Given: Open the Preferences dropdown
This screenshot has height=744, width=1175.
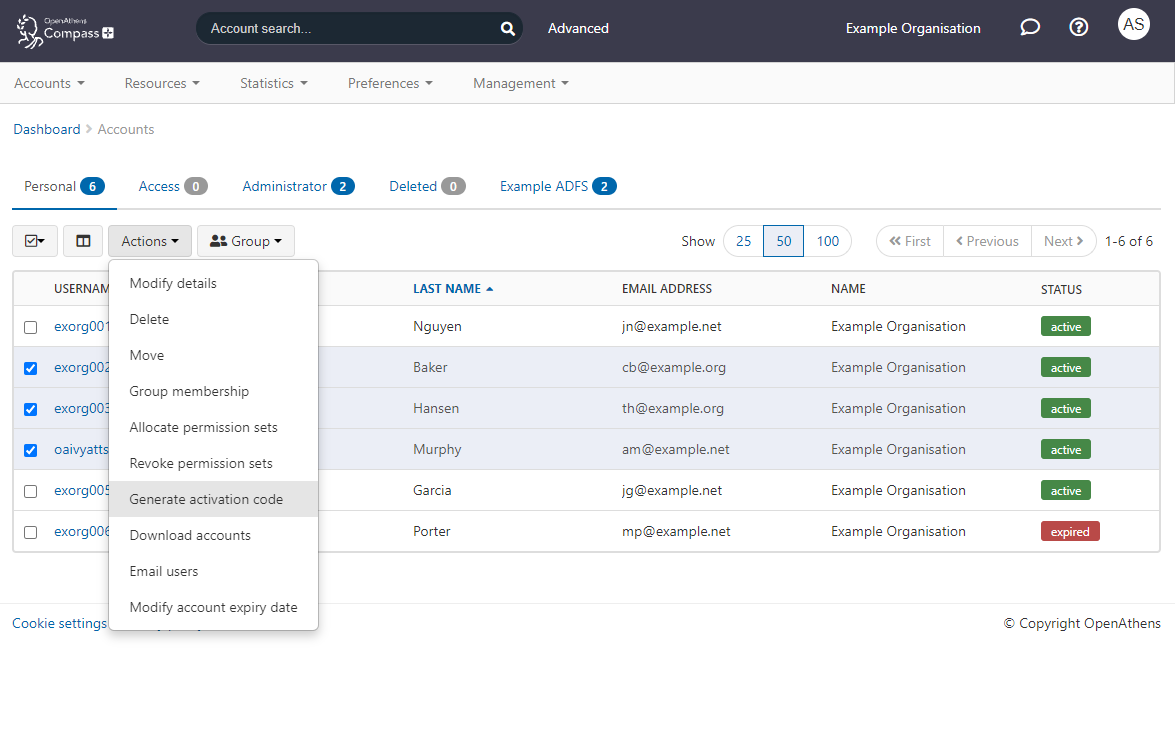Looking at the screenshot, I should pos(390,83).
